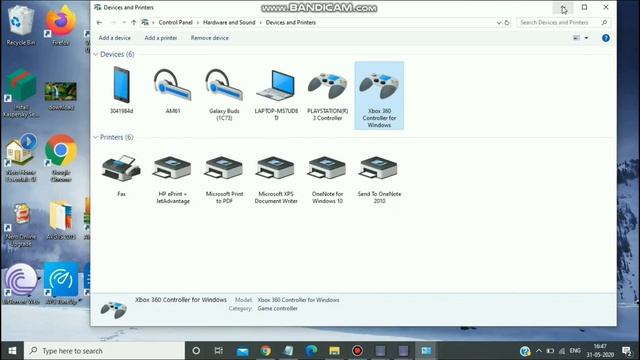Click Devices and Printers breadcrumb
Screen dimensions: 640x360
click(291, 22)
